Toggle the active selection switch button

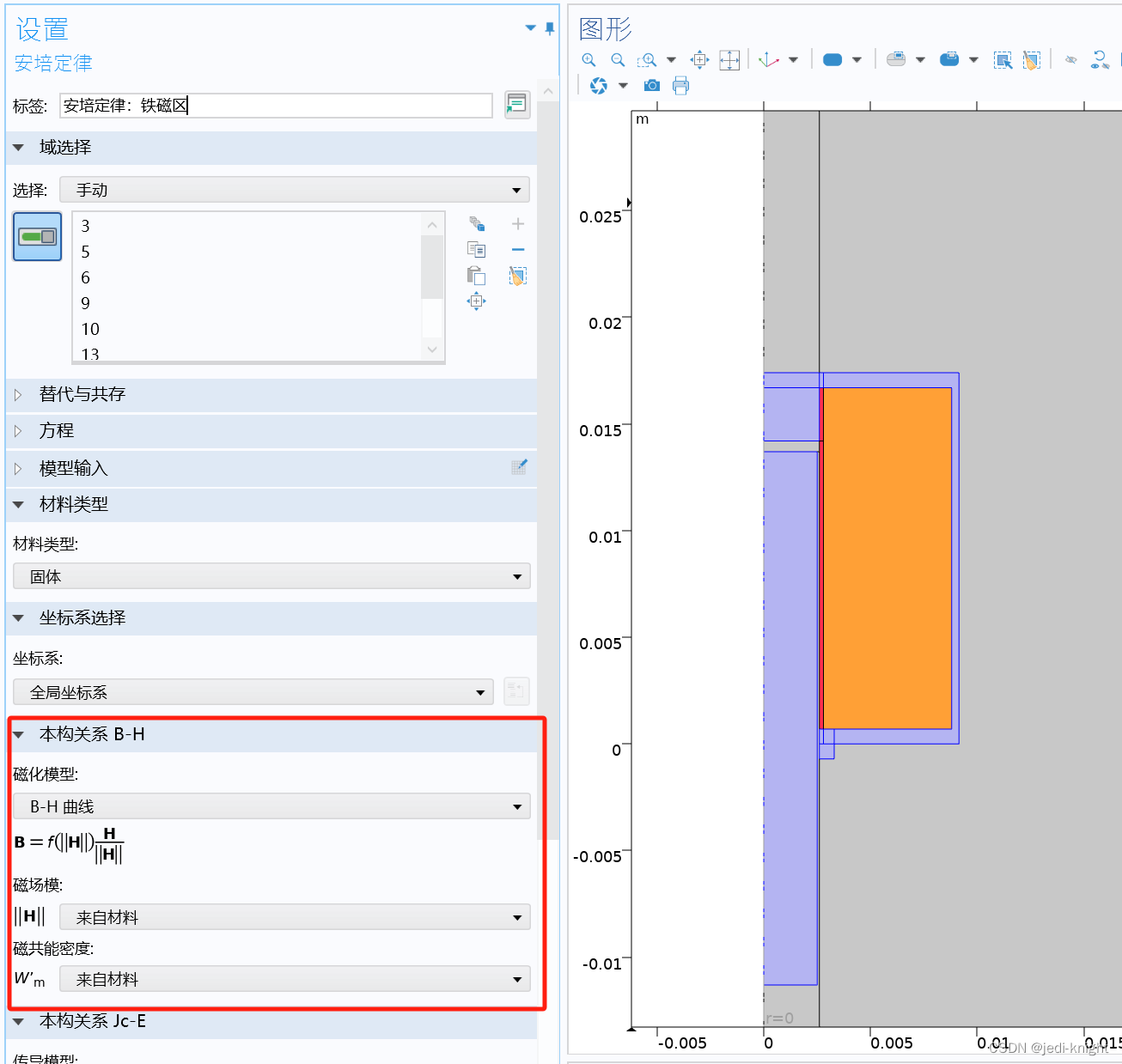pyautogui.click(x=37, y=236)
